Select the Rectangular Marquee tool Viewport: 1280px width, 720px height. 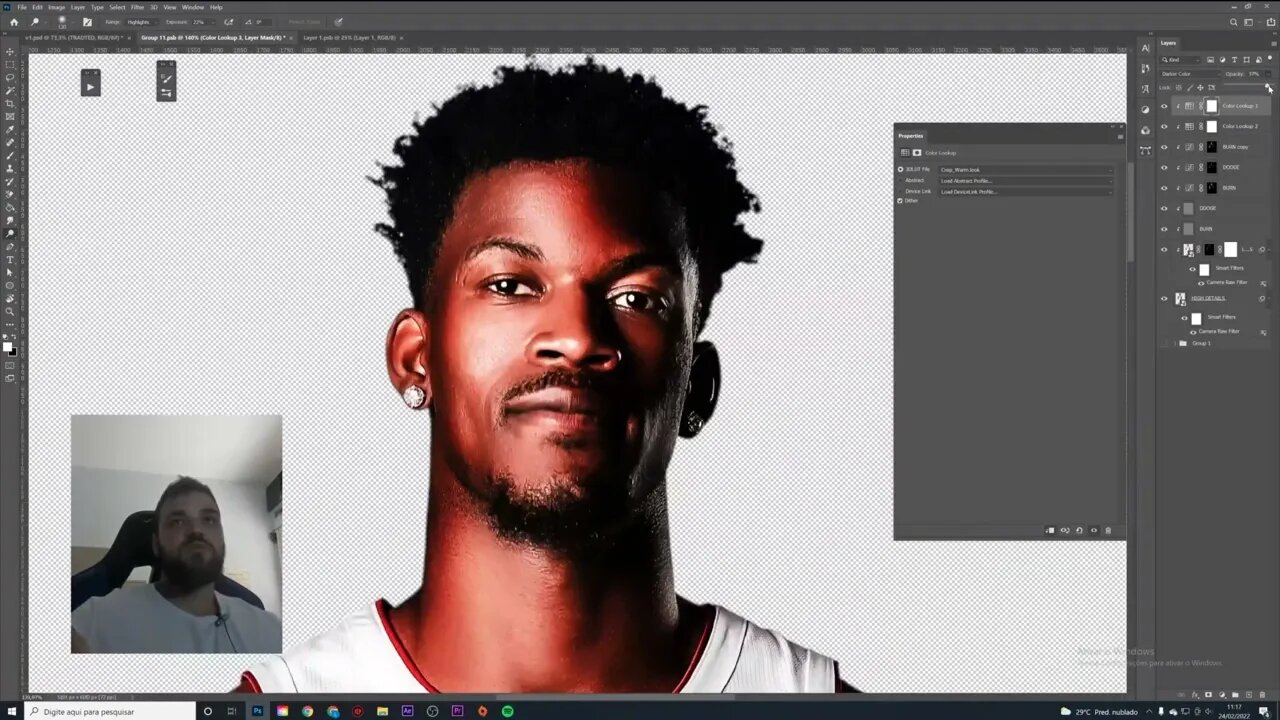10,65
